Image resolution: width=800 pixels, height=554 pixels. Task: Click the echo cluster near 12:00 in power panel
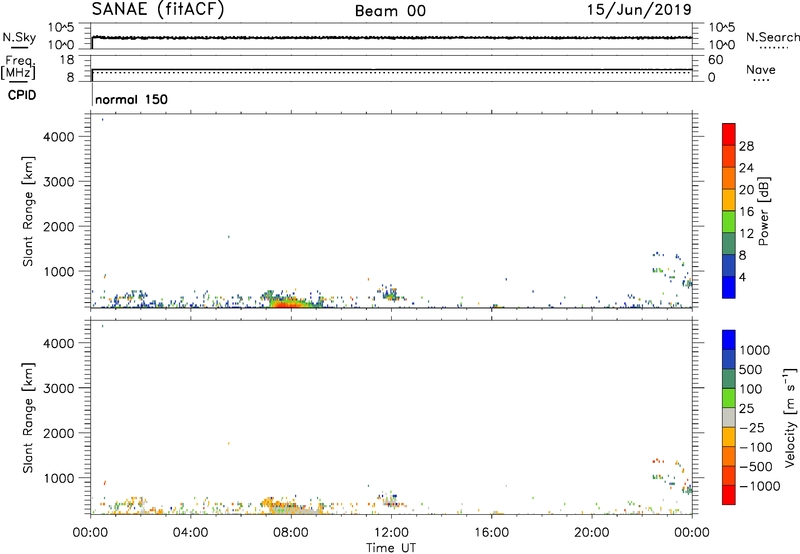(x=390, y=293)
